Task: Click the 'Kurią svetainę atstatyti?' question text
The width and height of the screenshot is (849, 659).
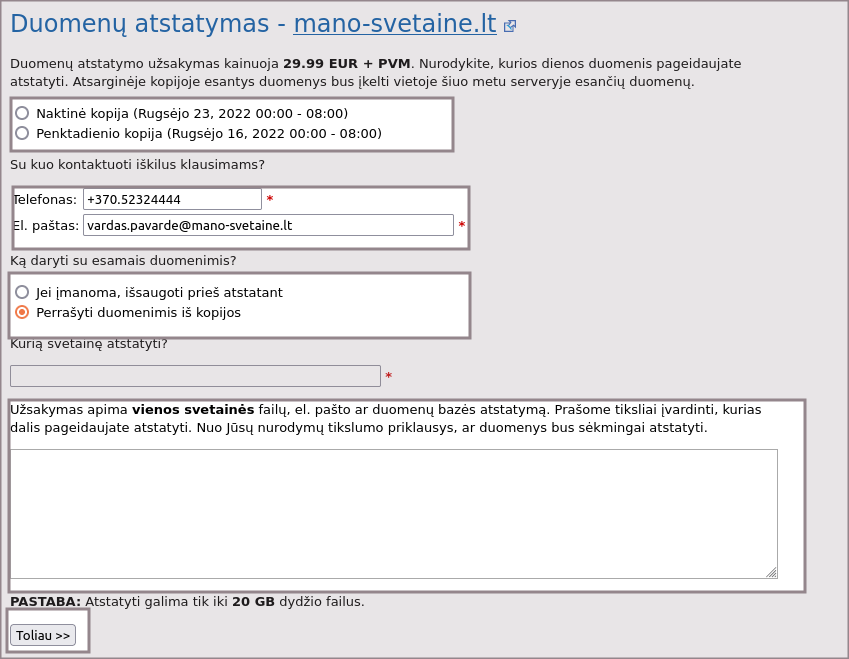Action: click(89, 344)
